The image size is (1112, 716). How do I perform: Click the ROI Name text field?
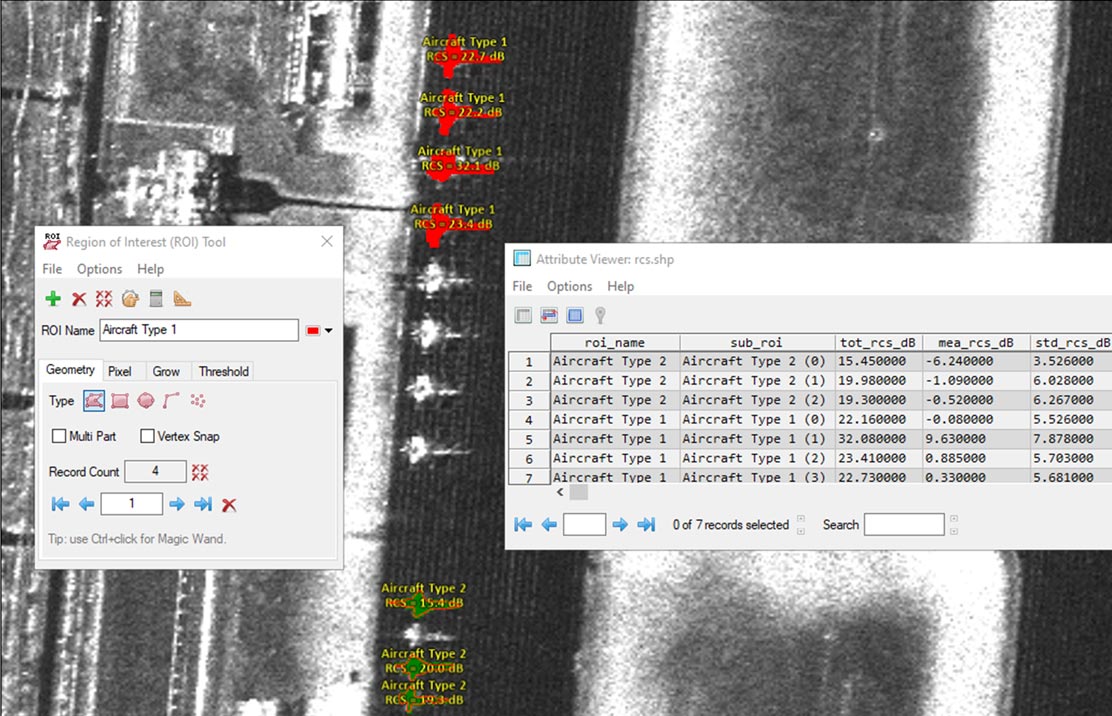(x=198, y=330)
